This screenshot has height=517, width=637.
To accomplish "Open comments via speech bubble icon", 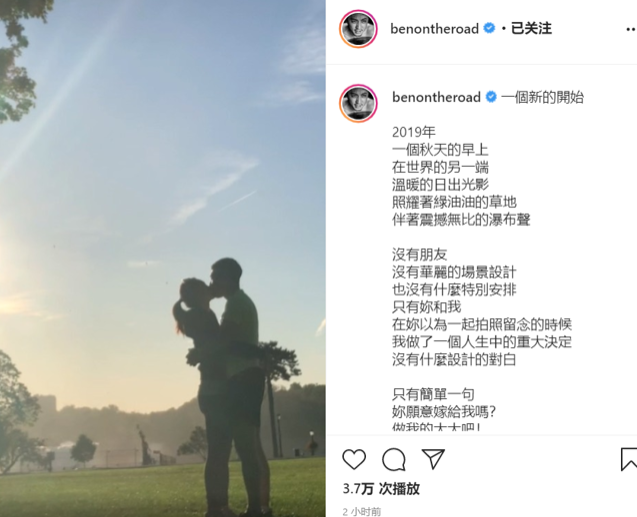I will point(394,459).
